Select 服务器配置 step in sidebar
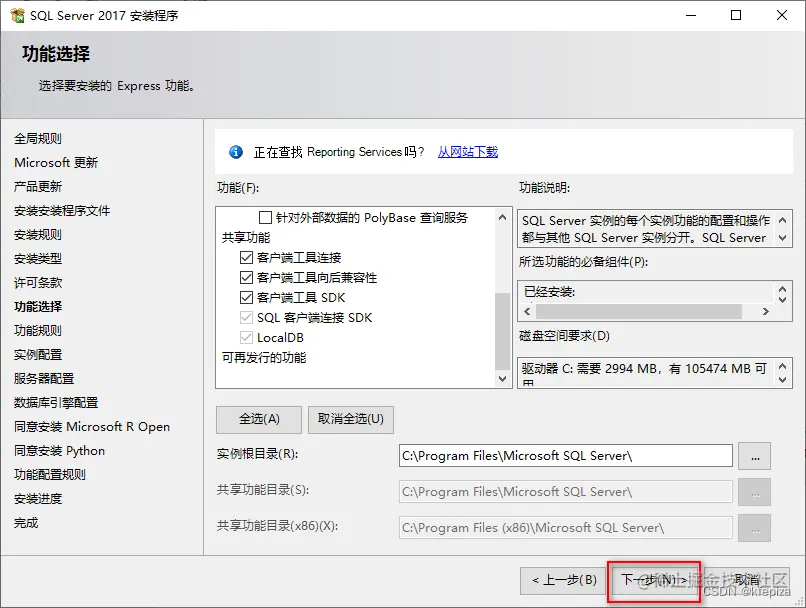Screen dimensions: 806x608 click(44, 379)
